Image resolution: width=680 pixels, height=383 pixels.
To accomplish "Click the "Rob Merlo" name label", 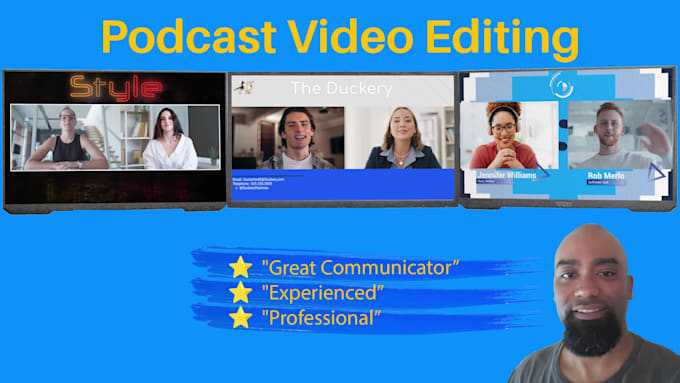I will pos(606,176).
